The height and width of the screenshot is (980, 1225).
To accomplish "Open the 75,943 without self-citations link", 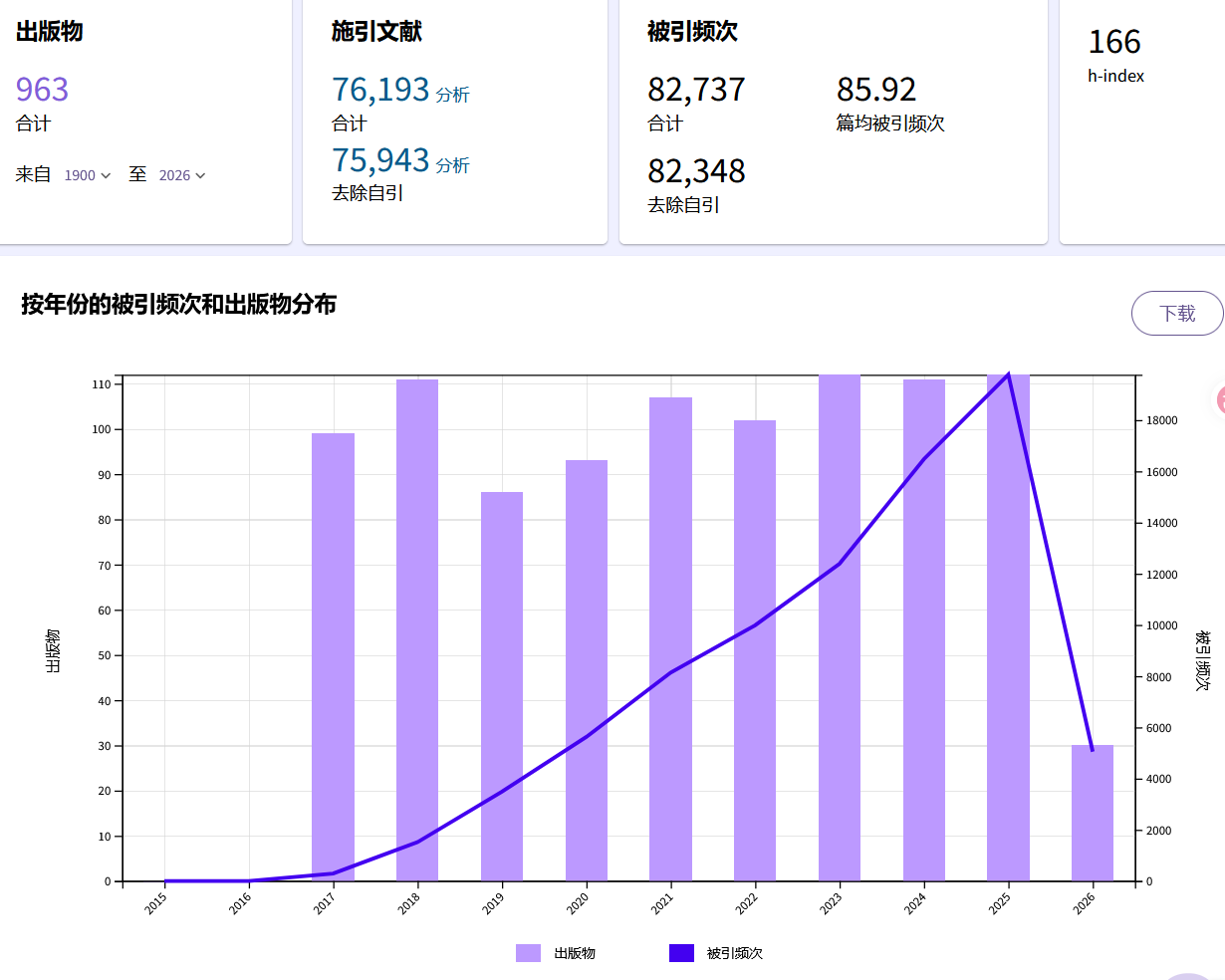I will coord(380,160).
